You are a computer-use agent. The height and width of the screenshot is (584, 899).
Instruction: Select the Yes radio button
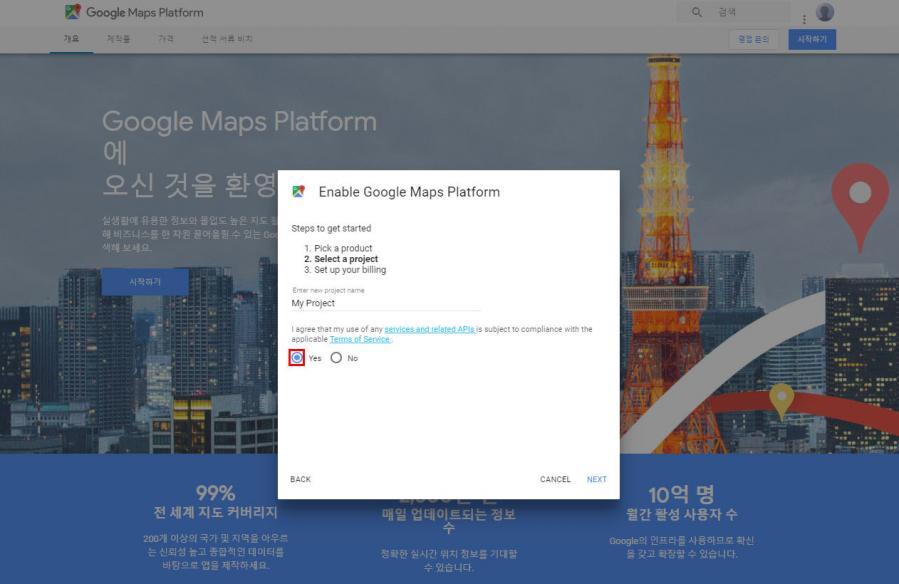297,358
